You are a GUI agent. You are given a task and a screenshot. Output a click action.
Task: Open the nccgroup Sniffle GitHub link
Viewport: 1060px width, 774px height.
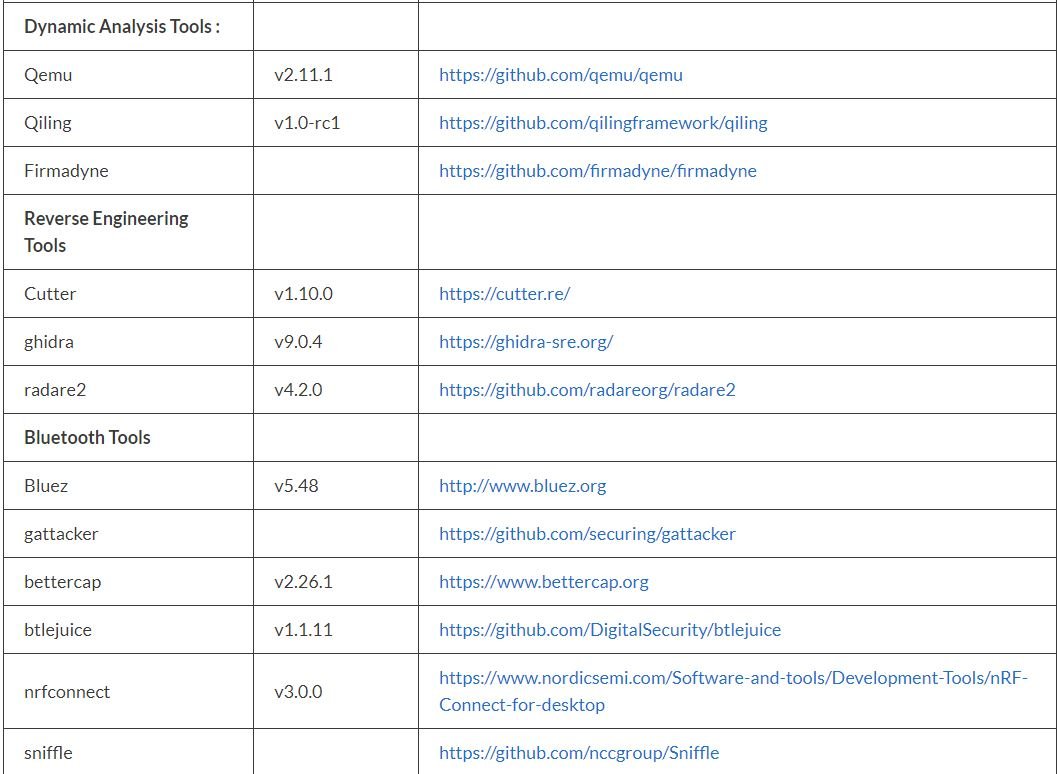tap(579, 752)
